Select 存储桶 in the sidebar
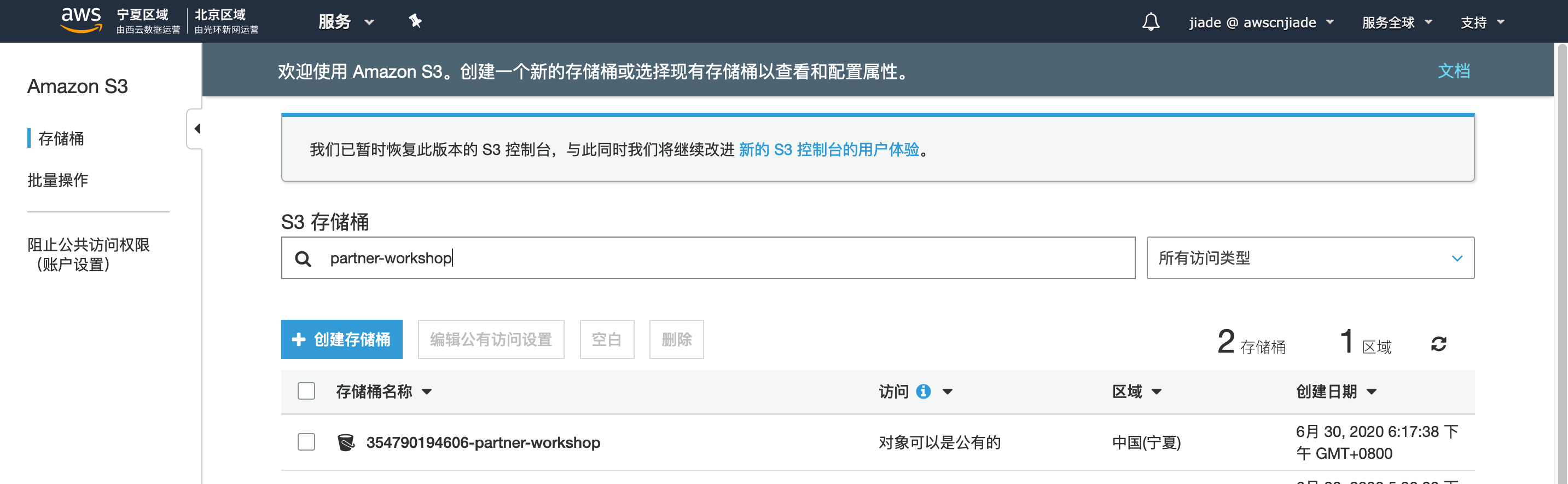The height and width of the screenshot is (484, 1568). coord(61,139)
